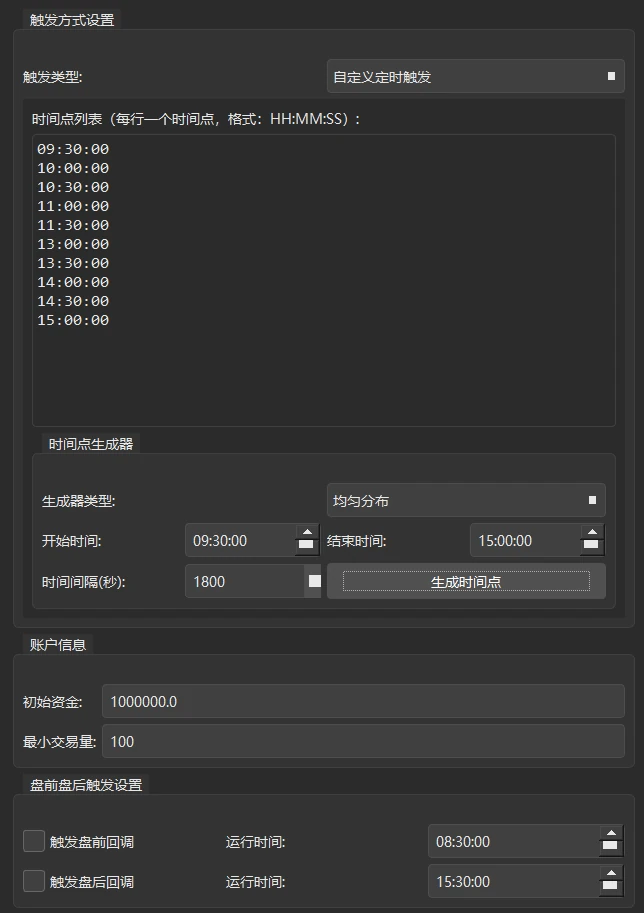The width and height of the screenshot is (644, 913).
Task: Click the 14:30:00 line in the time list
Action: coord(73,301)
